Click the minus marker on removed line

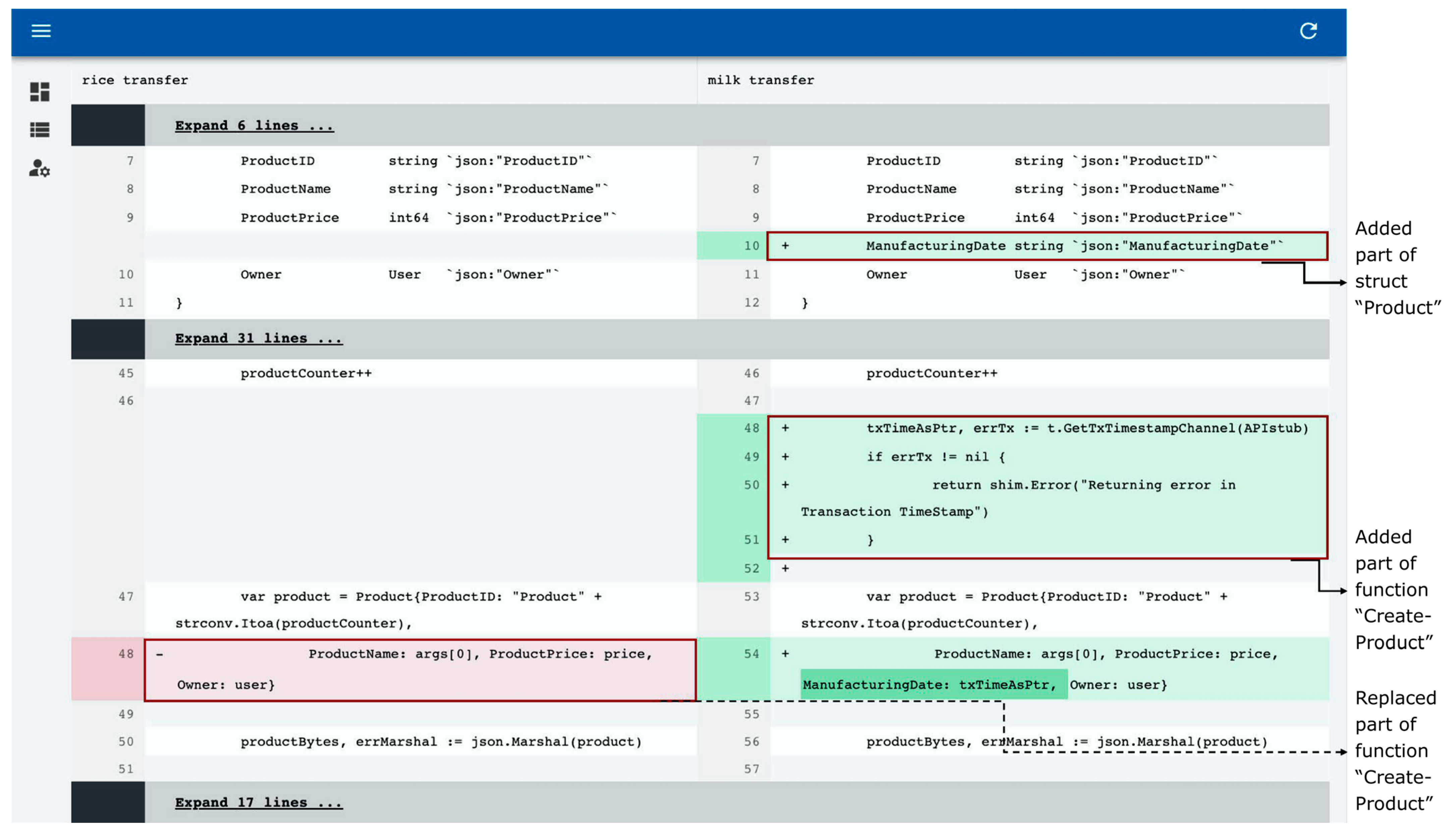159,654
